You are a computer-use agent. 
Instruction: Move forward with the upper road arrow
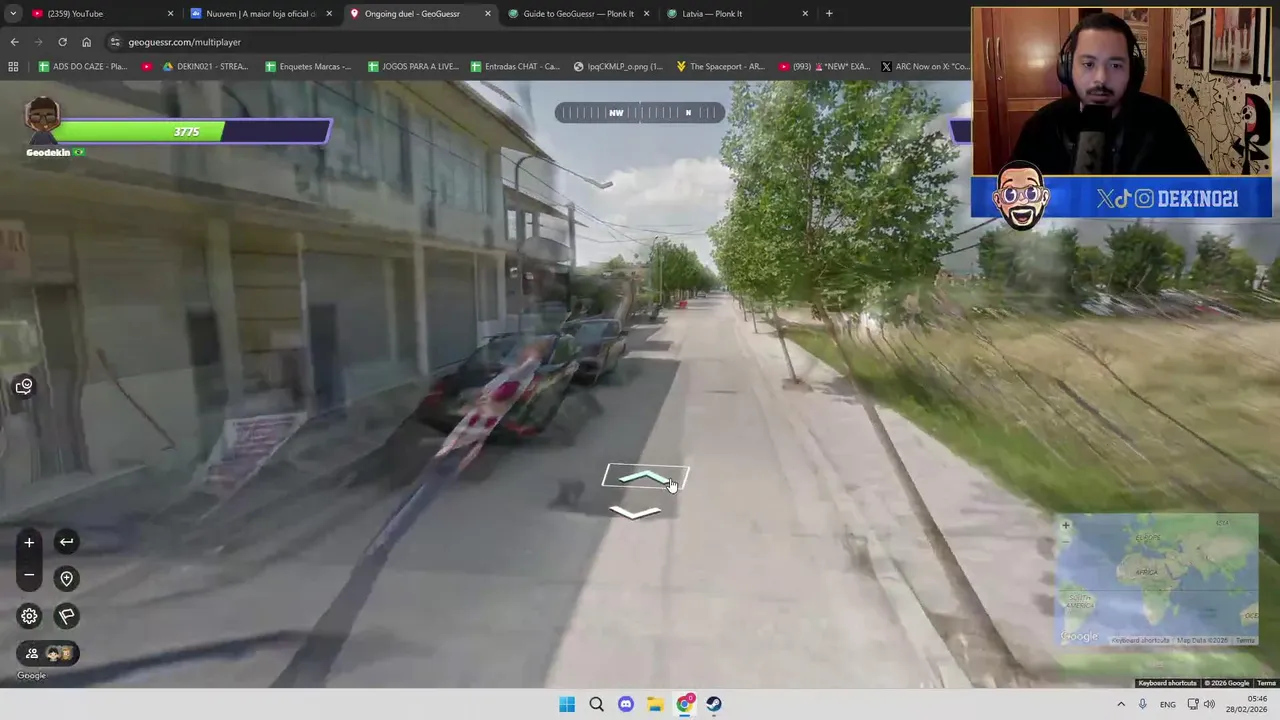point(645,478)
